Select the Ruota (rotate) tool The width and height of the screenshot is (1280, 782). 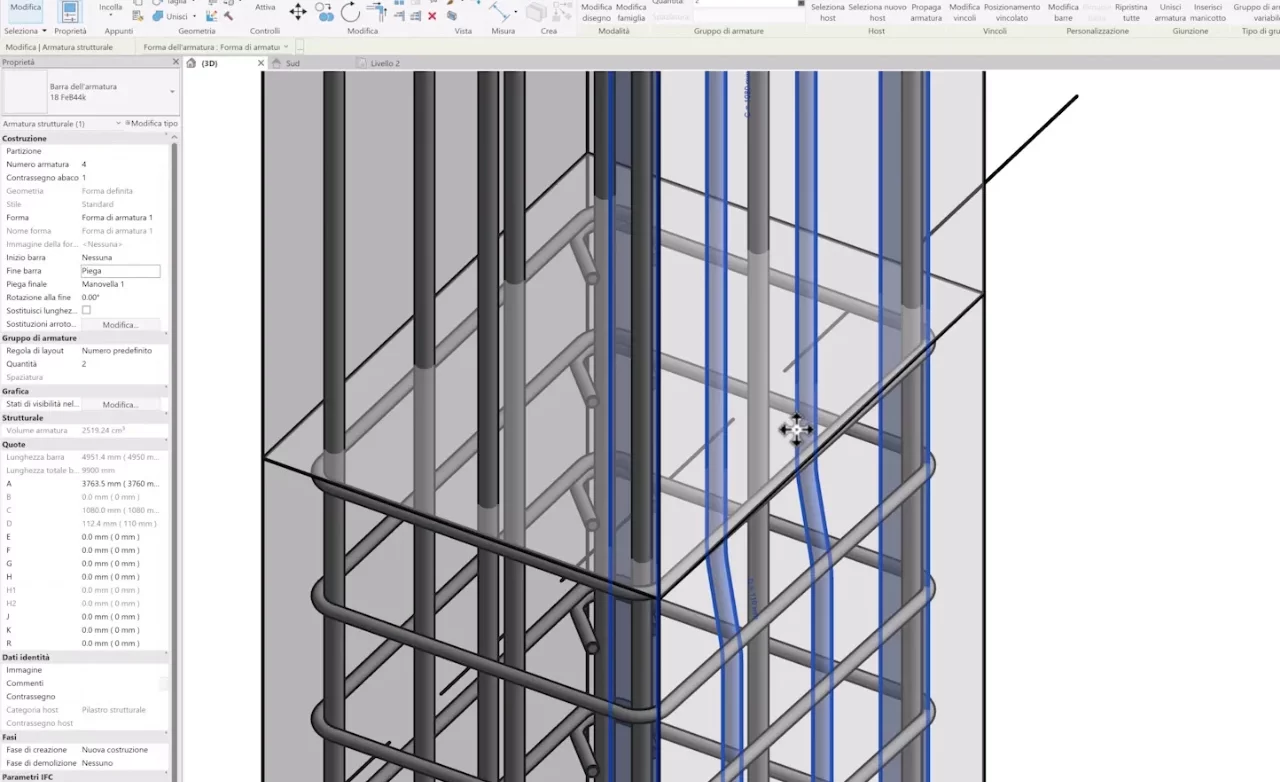coord(350,12)
